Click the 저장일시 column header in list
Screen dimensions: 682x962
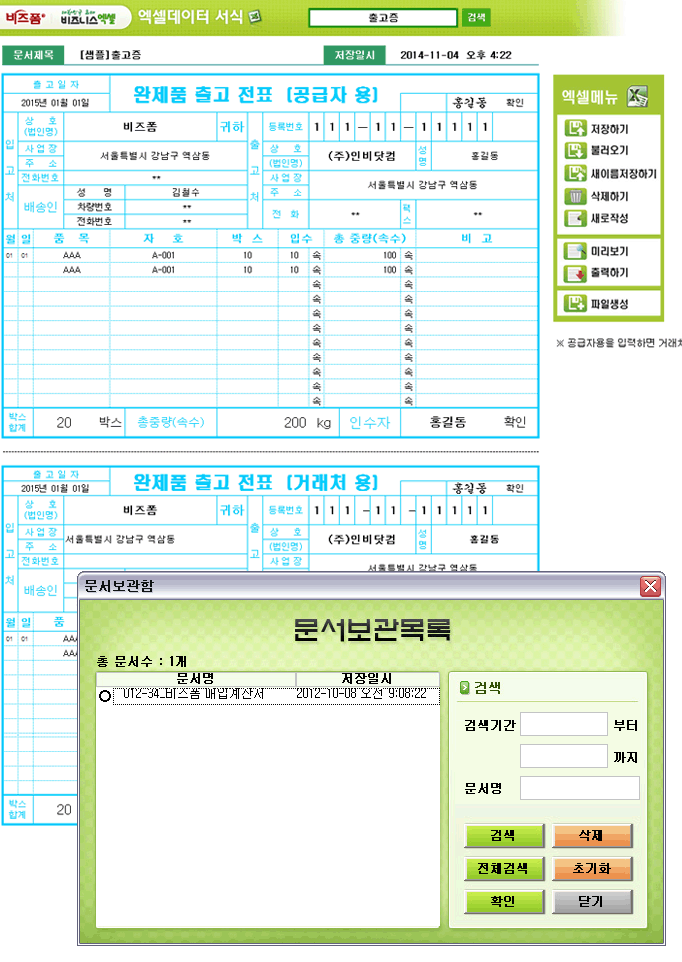pyautogui.click(x=367, y=679)
